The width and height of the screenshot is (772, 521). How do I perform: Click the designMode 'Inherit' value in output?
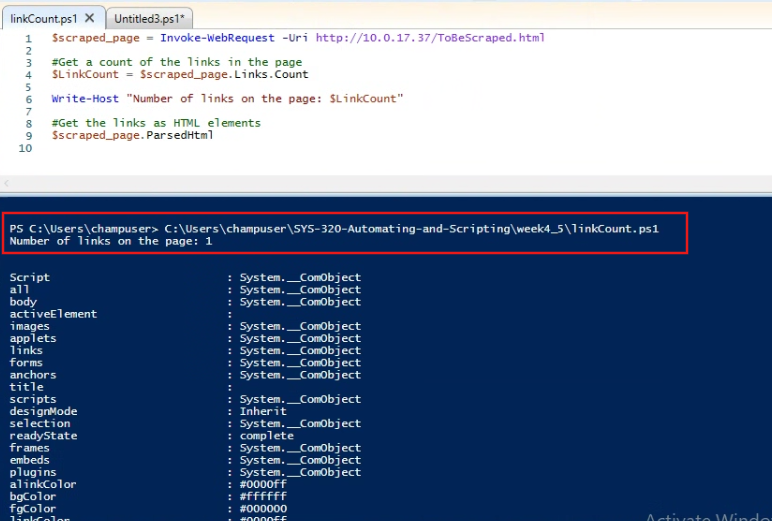tap(263, 411)
